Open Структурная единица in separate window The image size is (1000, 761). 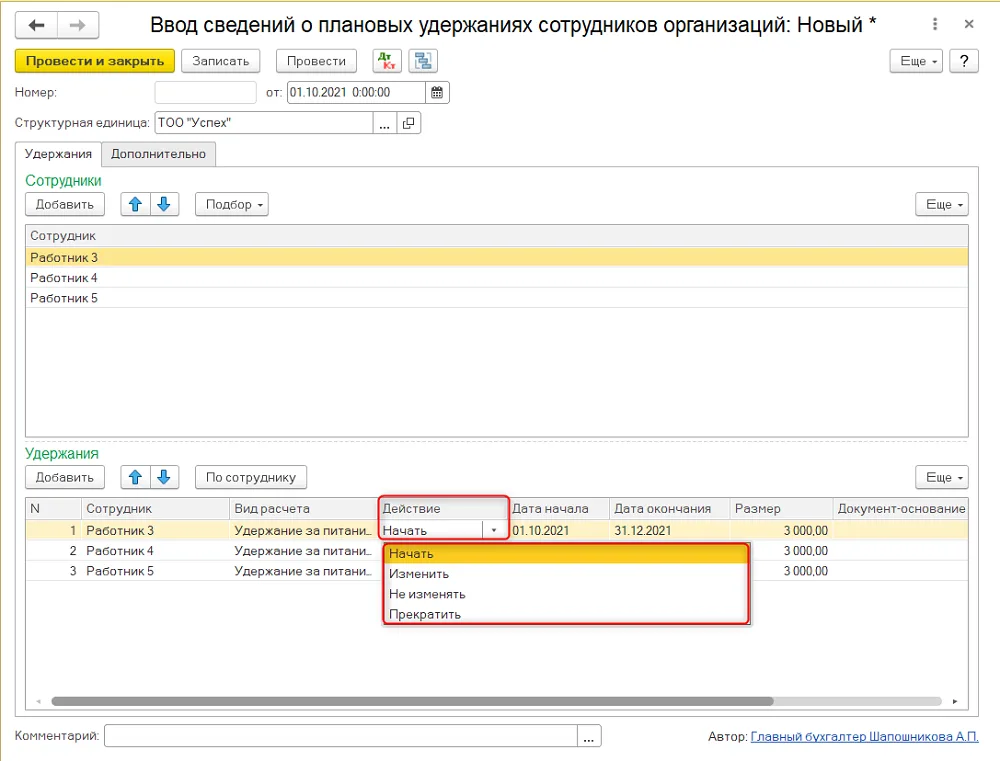pos(409,123)
